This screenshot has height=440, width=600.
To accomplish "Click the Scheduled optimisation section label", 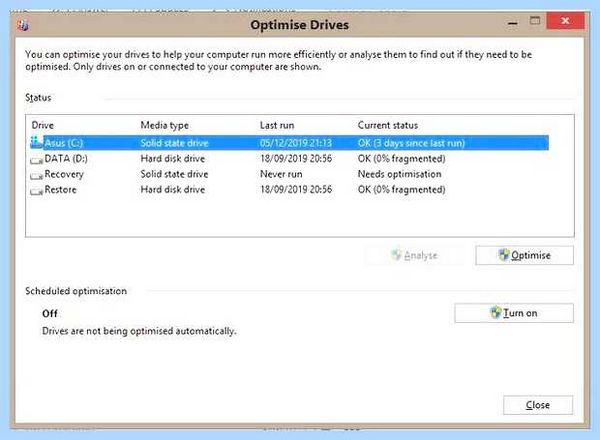I will coord(76,291).
